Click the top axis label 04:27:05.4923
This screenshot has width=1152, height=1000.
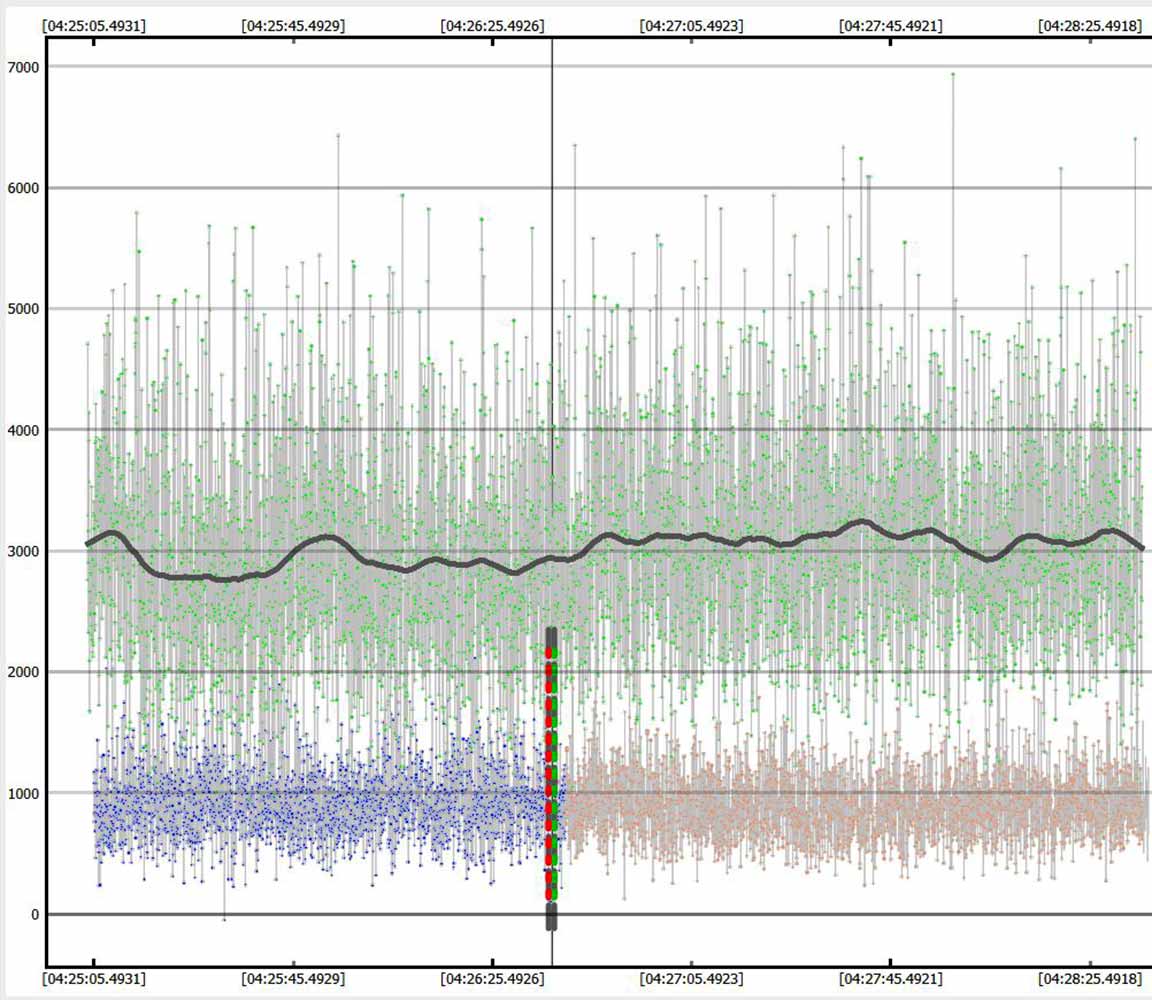(691, 26)
